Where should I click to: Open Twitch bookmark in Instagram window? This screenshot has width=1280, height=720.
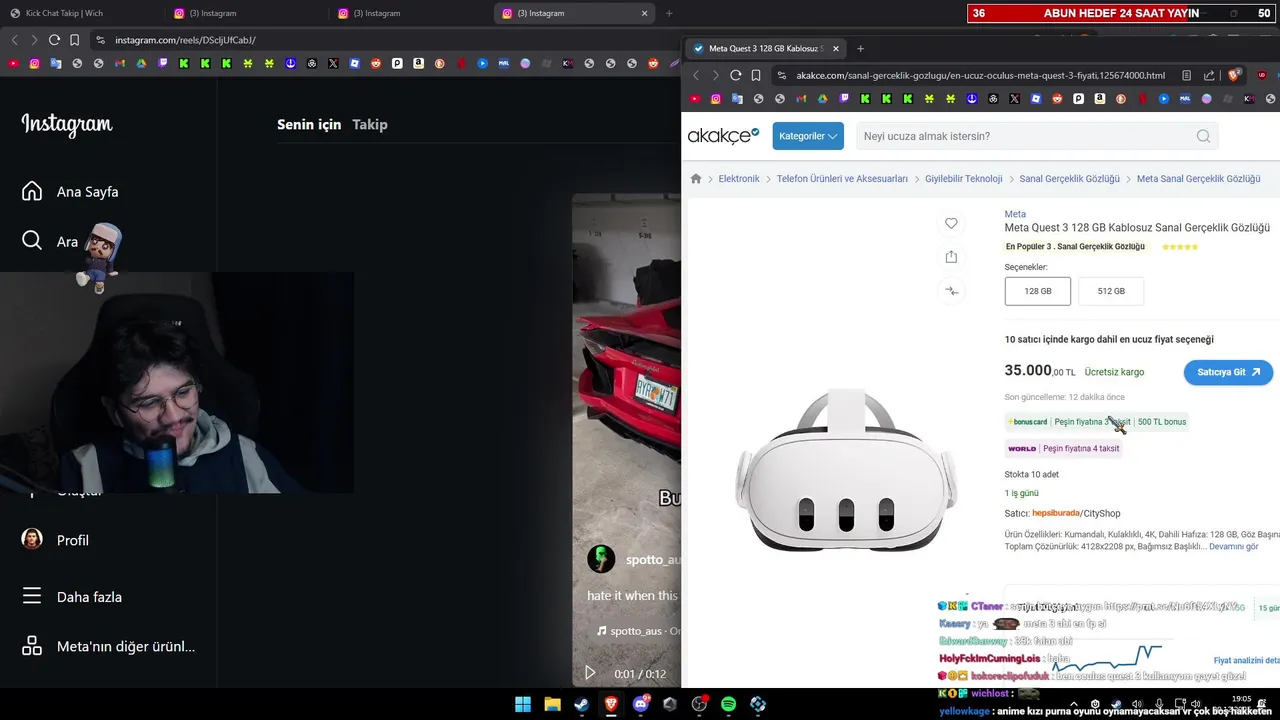[x=162, y=63]
